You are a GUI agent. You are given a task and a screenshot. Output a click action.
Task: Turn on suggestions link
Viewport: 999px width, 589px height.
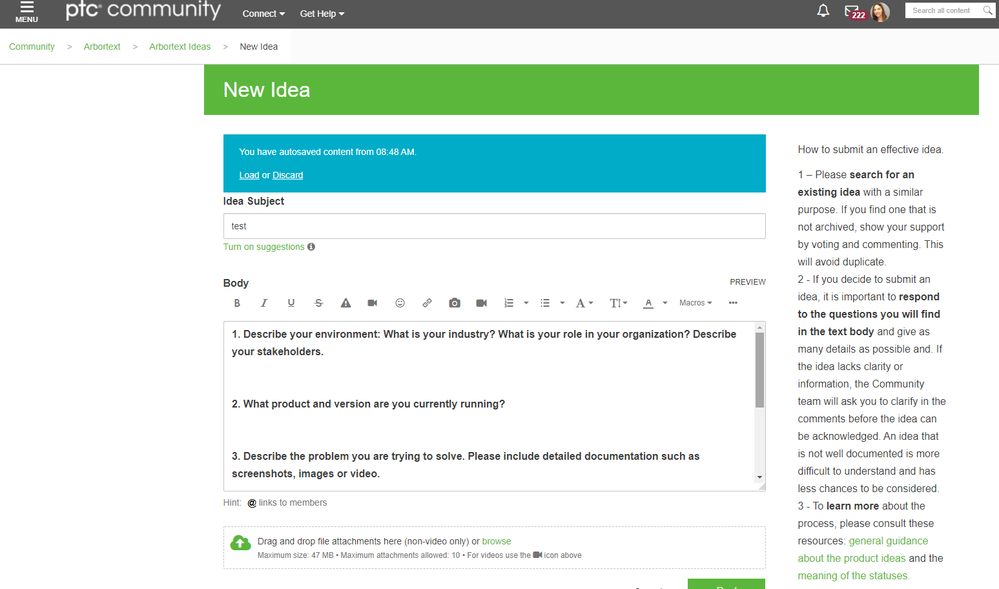click(264, 247)
